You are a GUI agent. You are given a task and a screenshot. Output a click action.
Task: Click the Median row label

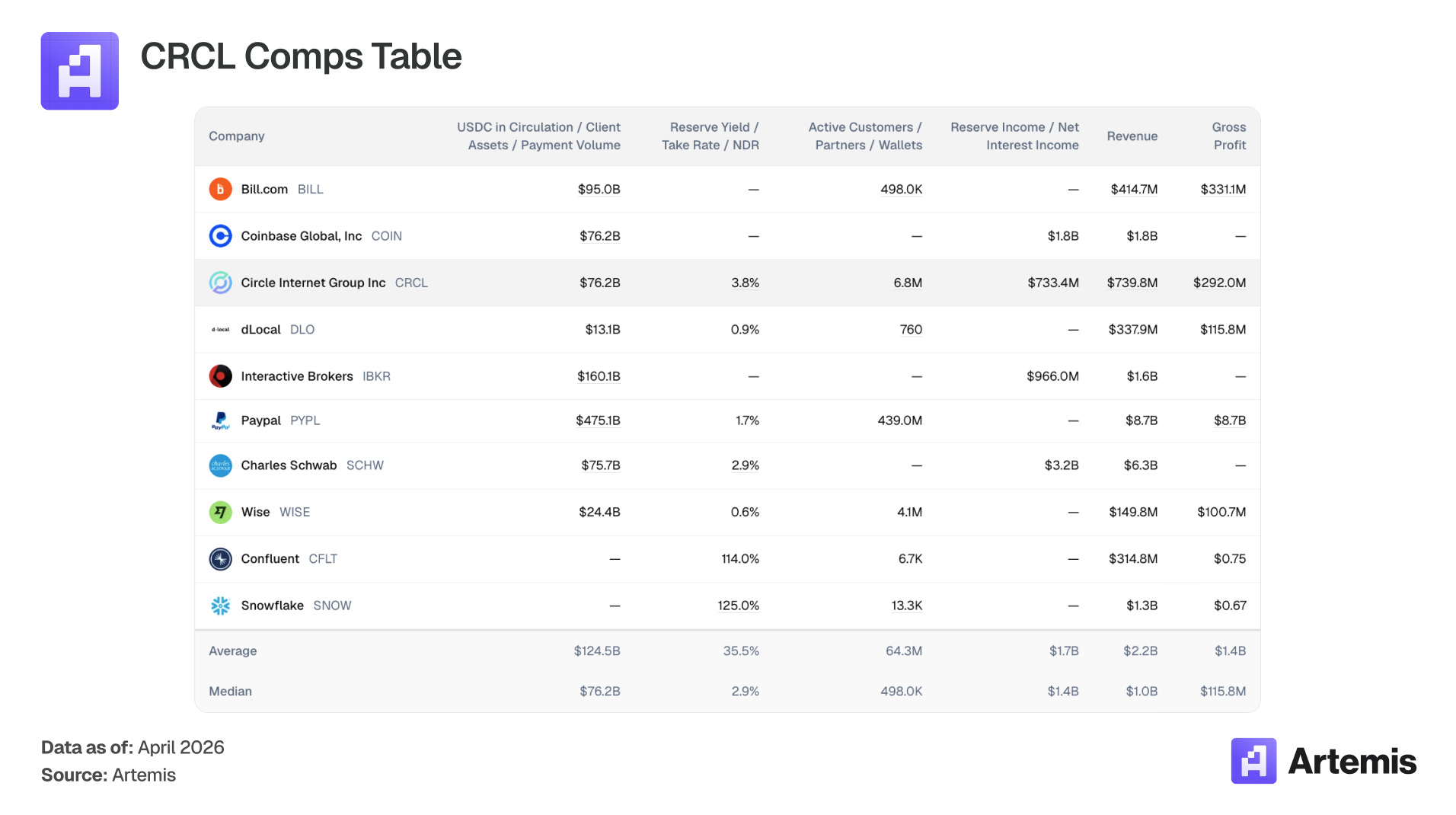pyautogui.click(x=230, y=692)
